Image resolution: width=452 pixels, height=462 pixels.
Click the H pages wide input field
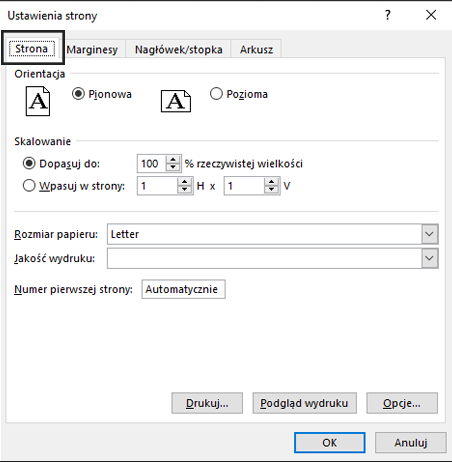click(157, 186)
